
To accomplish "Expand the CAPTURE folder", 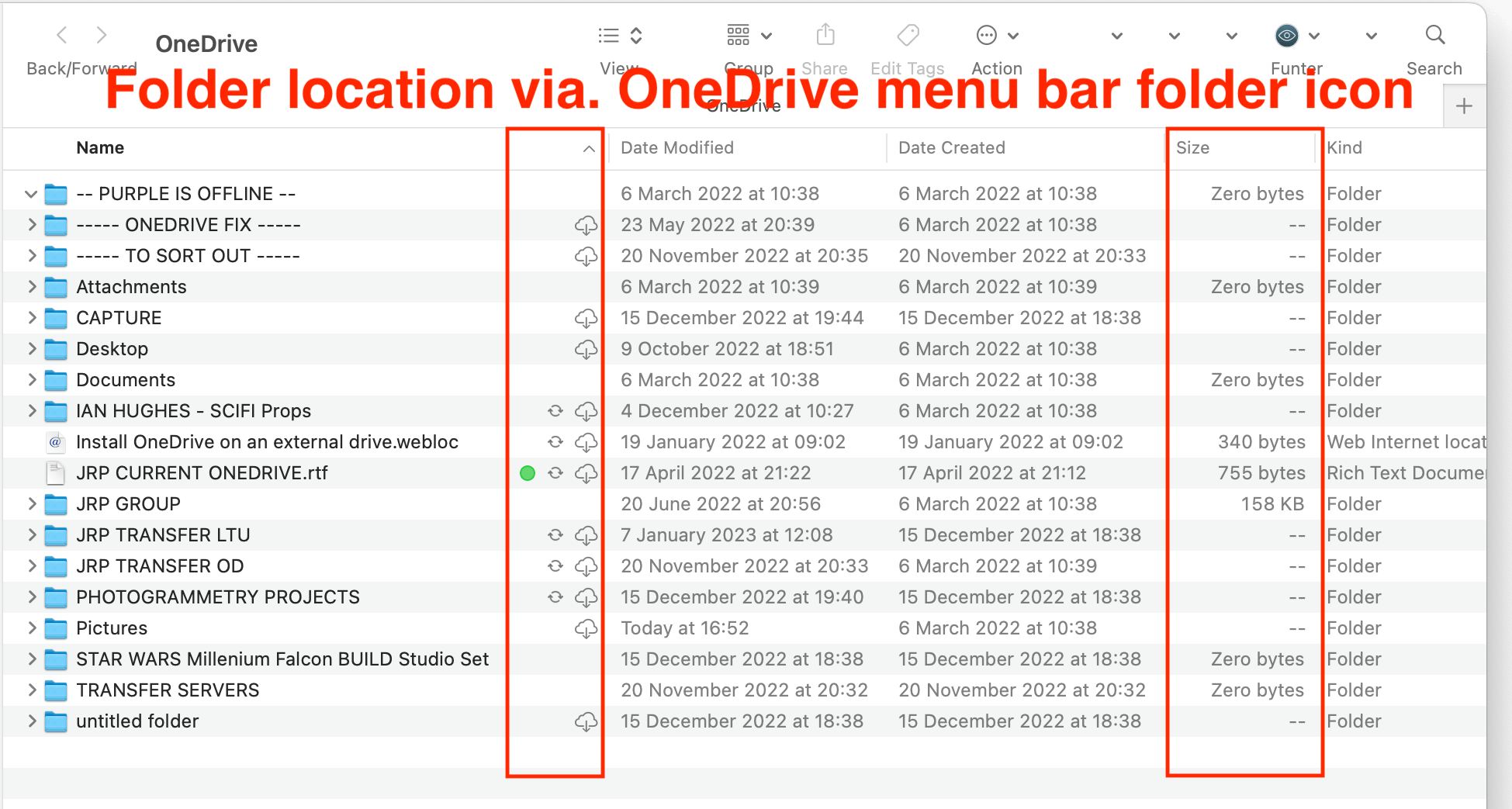I will (31, 318).
